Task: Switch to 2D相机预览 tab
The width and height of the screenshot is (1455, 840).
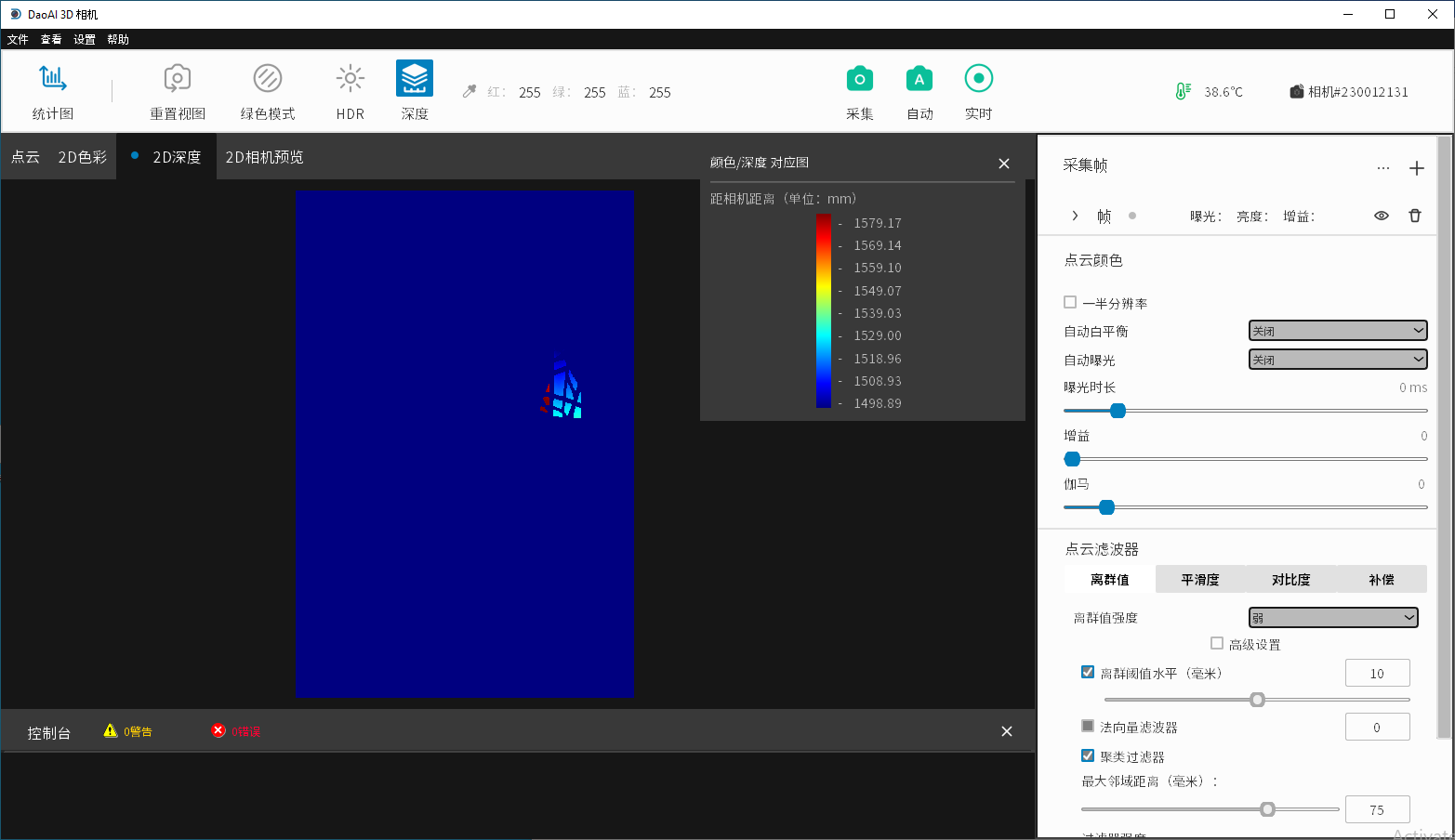Action: [265, 157]
